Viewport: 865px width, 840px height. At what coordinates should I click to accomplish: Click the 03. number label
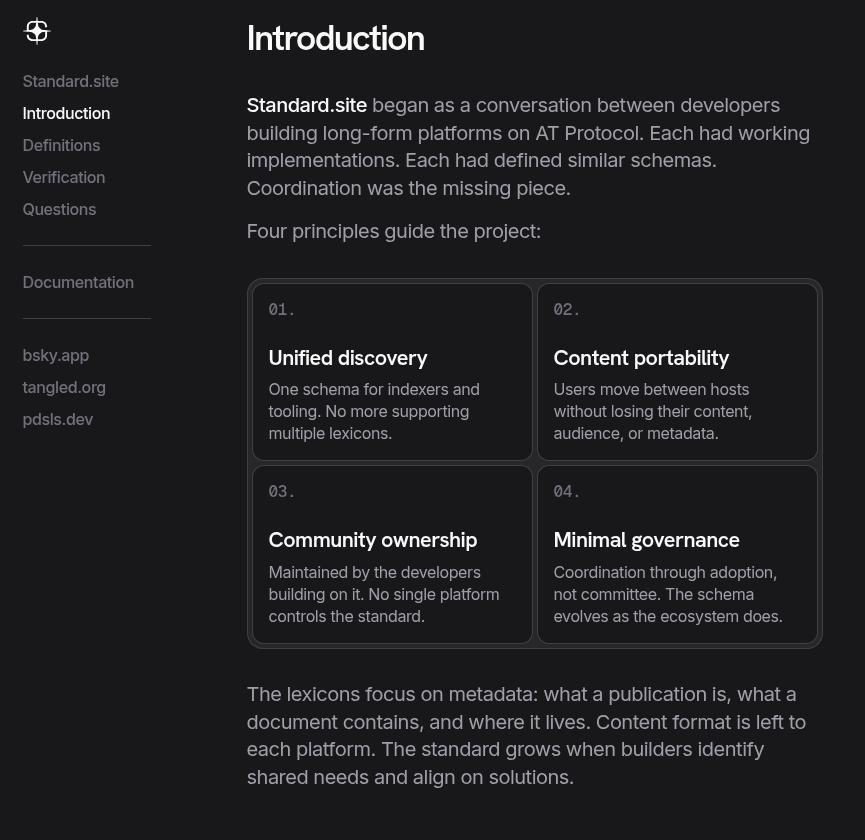[281, 492]
